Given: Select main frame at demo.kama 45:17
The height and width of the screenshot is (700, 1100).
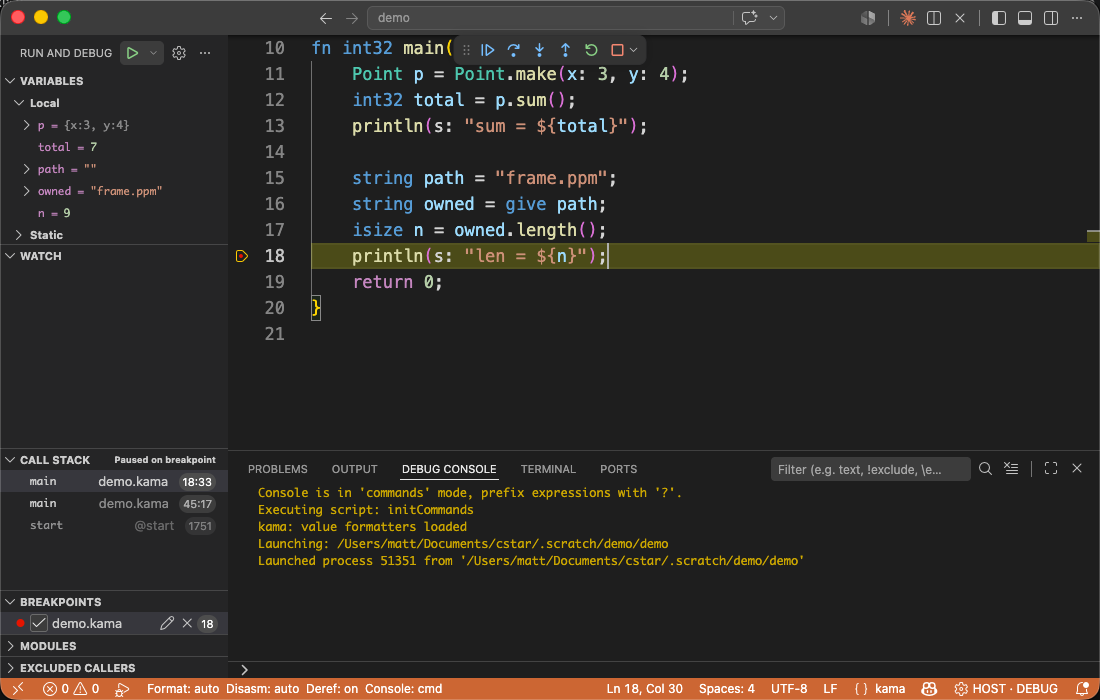Looking at the screenshot, I should tap(114, 503).
